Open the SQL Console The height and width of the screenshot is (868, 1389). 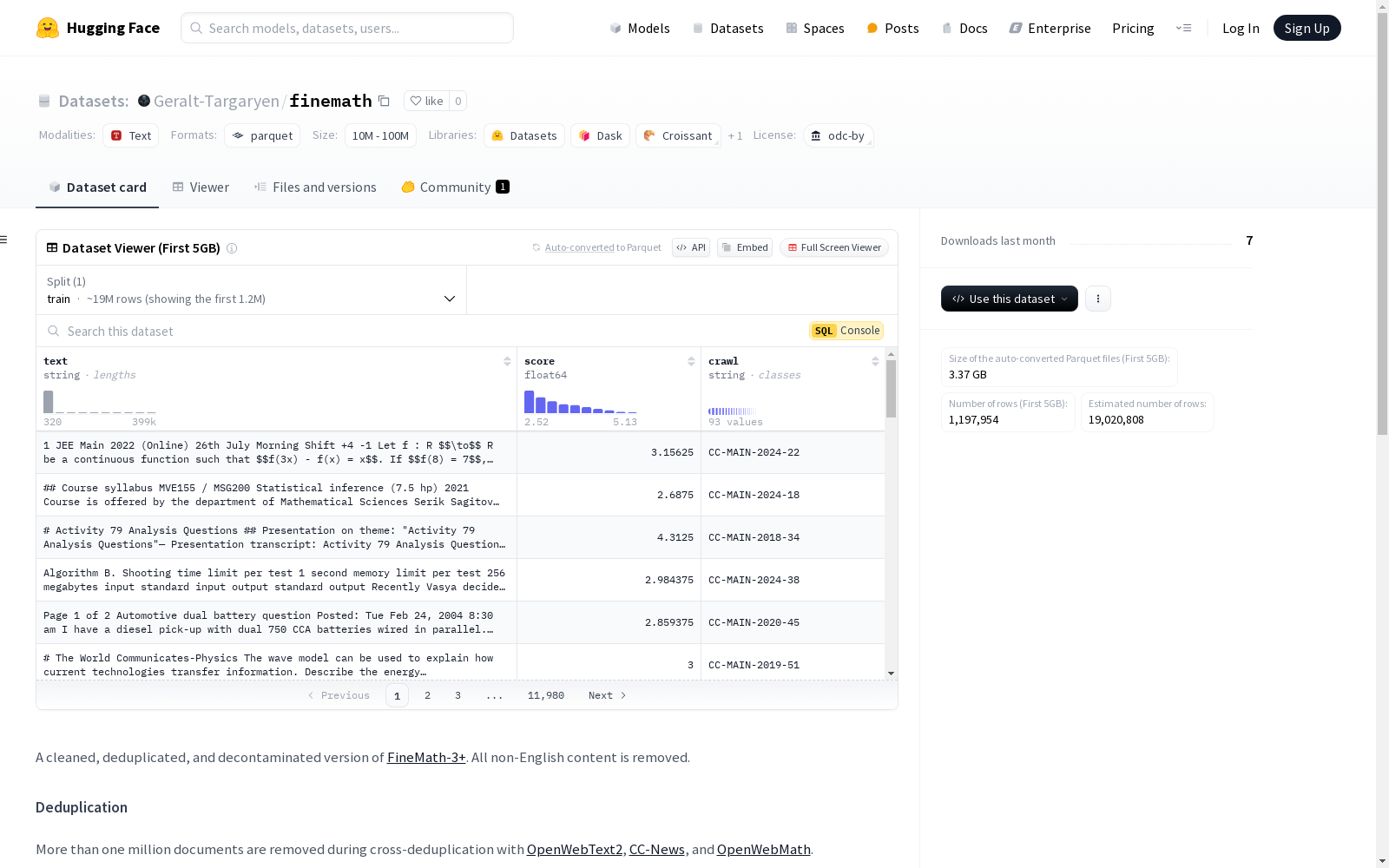[846, 331]
